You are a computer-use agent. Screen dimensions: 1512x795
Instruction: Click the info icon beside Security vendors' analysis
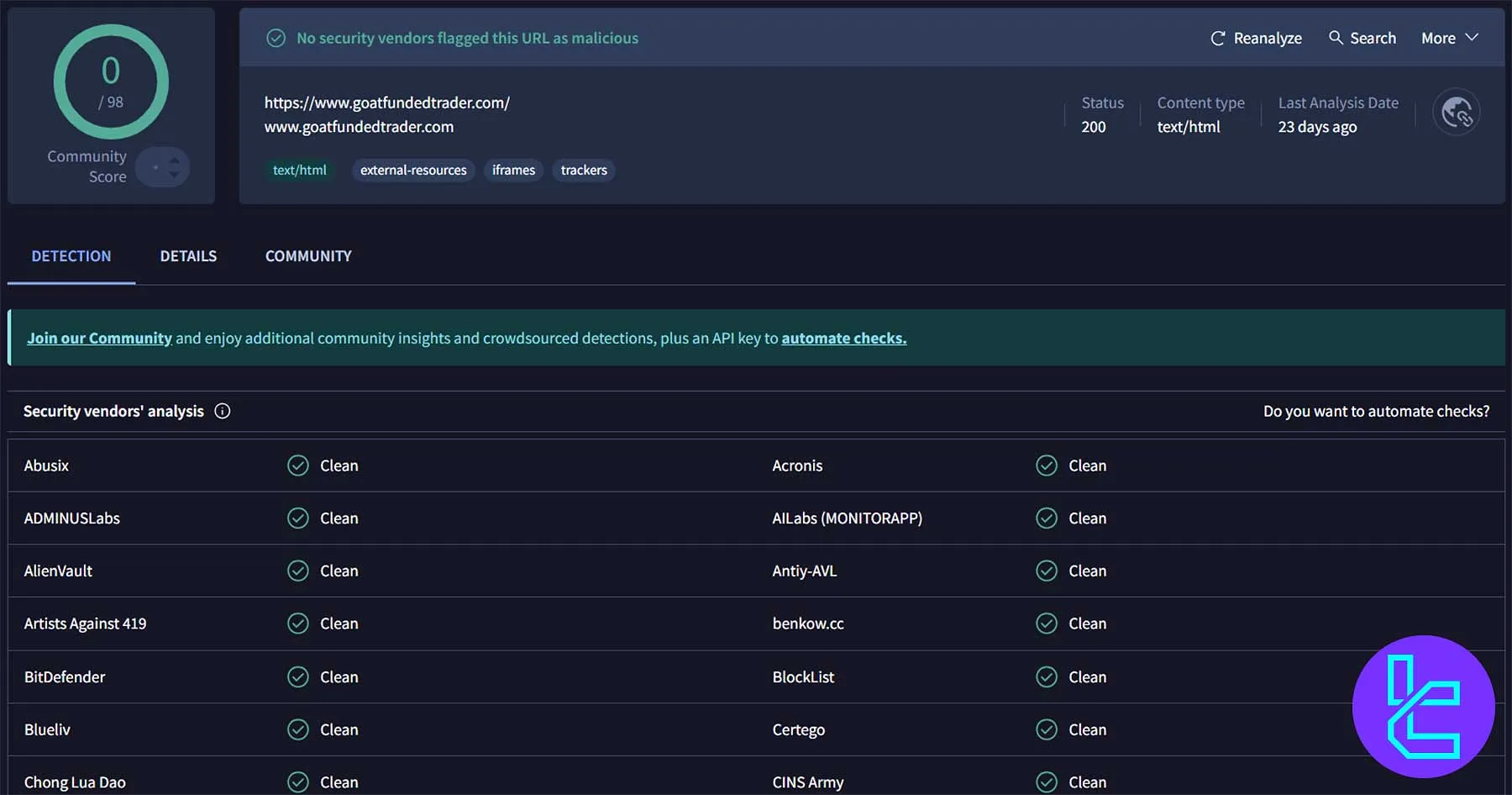click(222, 411)
